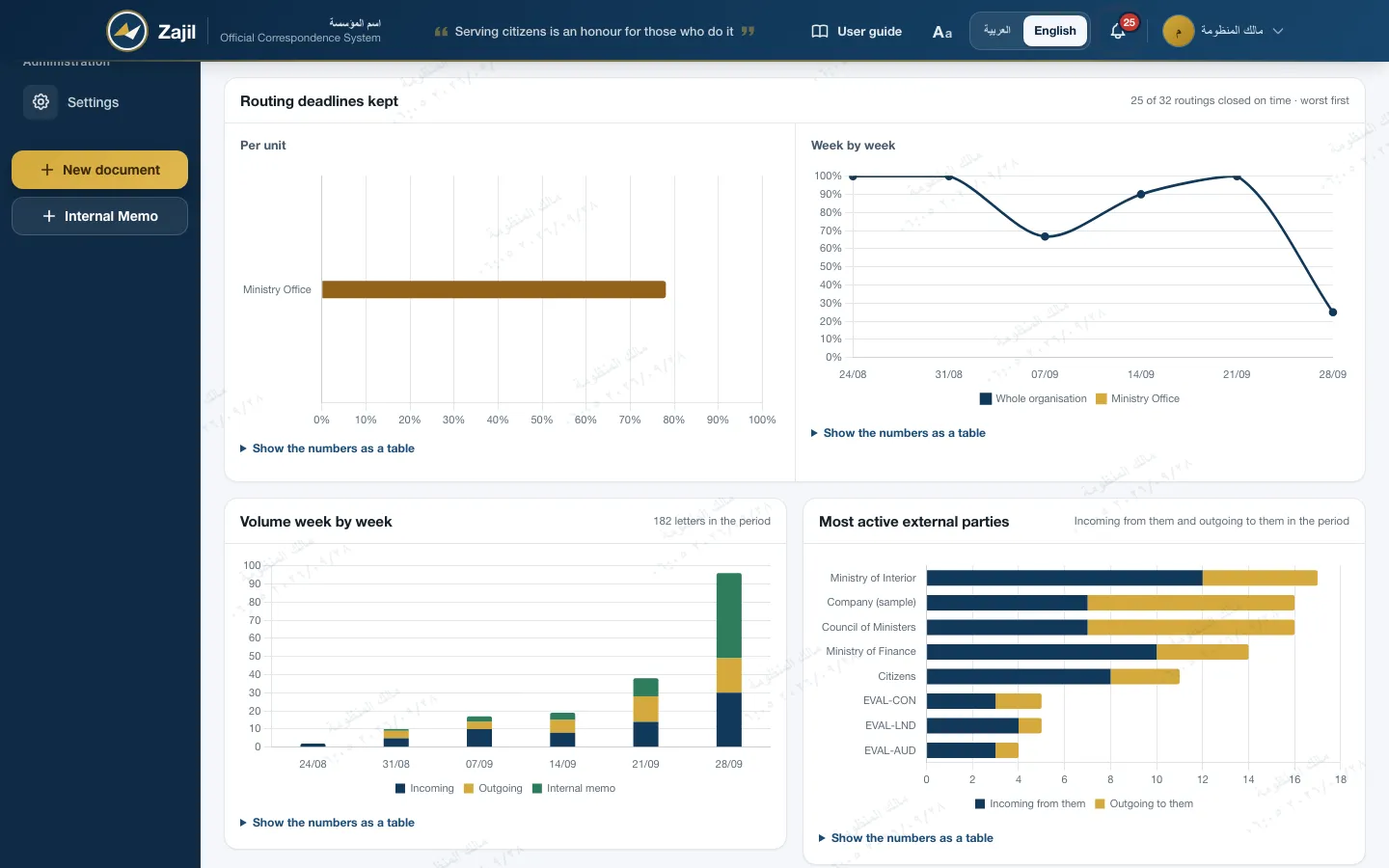Click the 'Serving citizens is an honour' motto
Viewport: 1389px width, 868px height.
594,31
